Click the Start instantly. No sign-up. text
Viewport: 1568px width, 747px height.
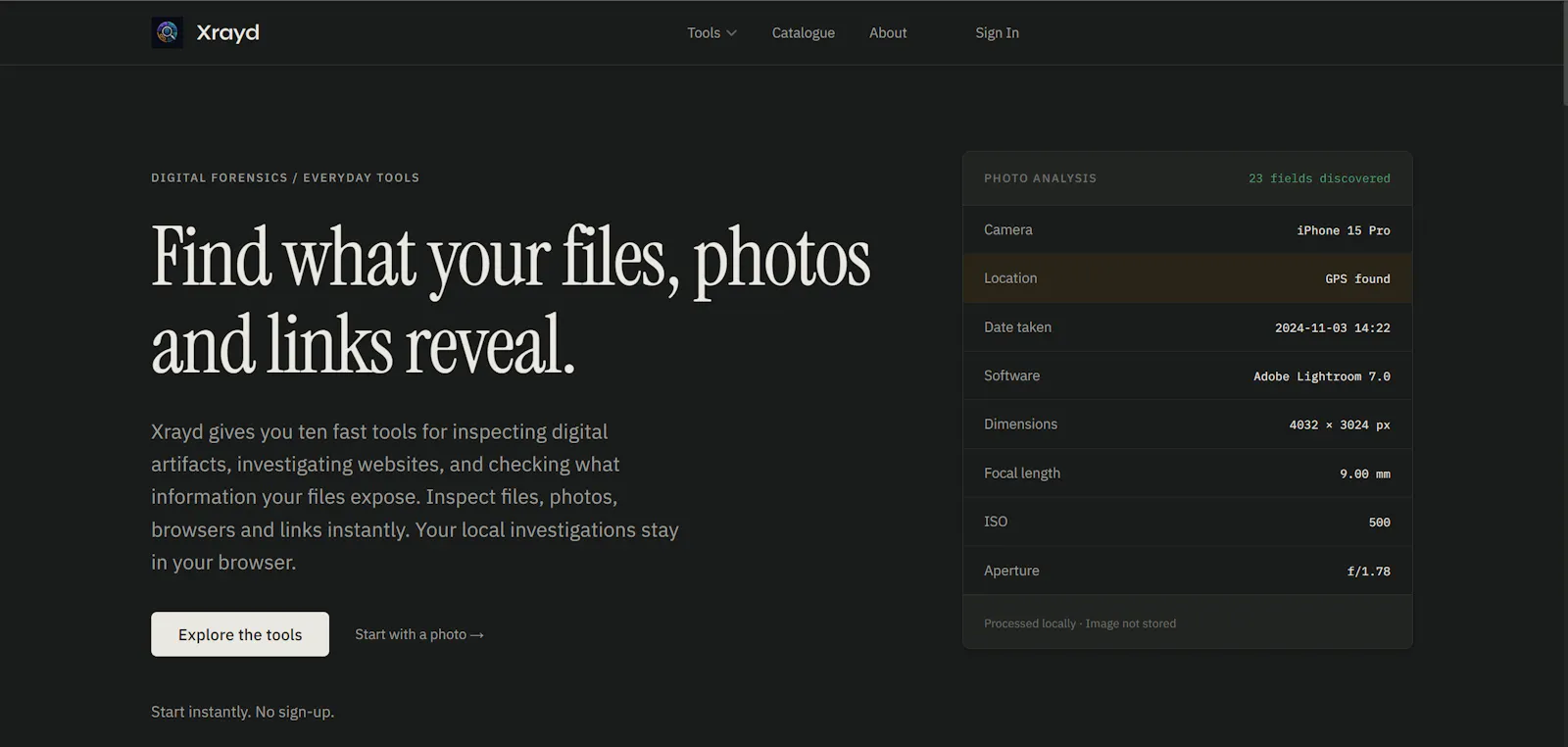[x=242, y=712]
